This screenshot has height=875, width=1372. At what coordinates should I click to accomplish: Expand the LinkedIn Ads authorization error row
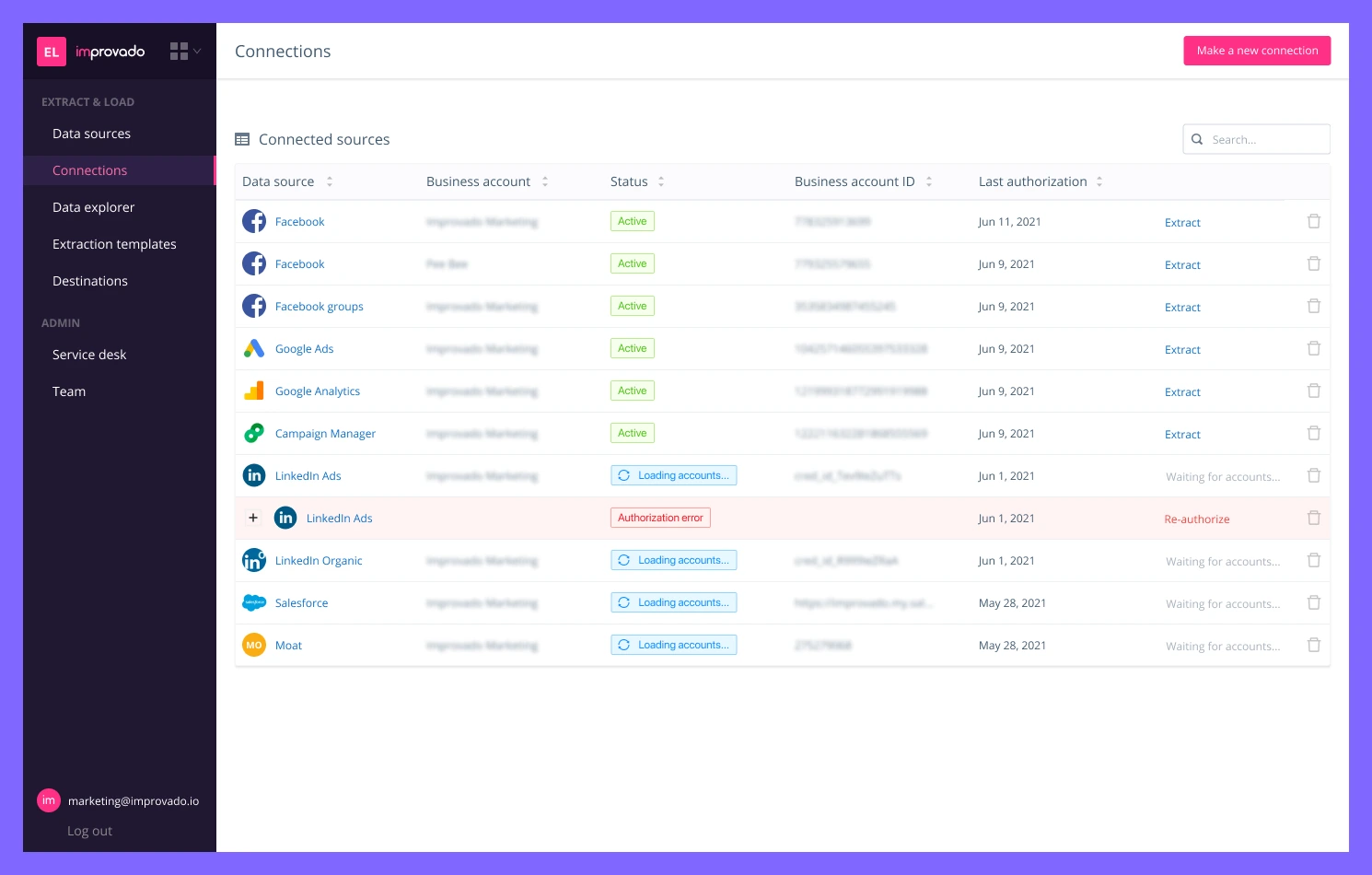(x=253, y=518)
